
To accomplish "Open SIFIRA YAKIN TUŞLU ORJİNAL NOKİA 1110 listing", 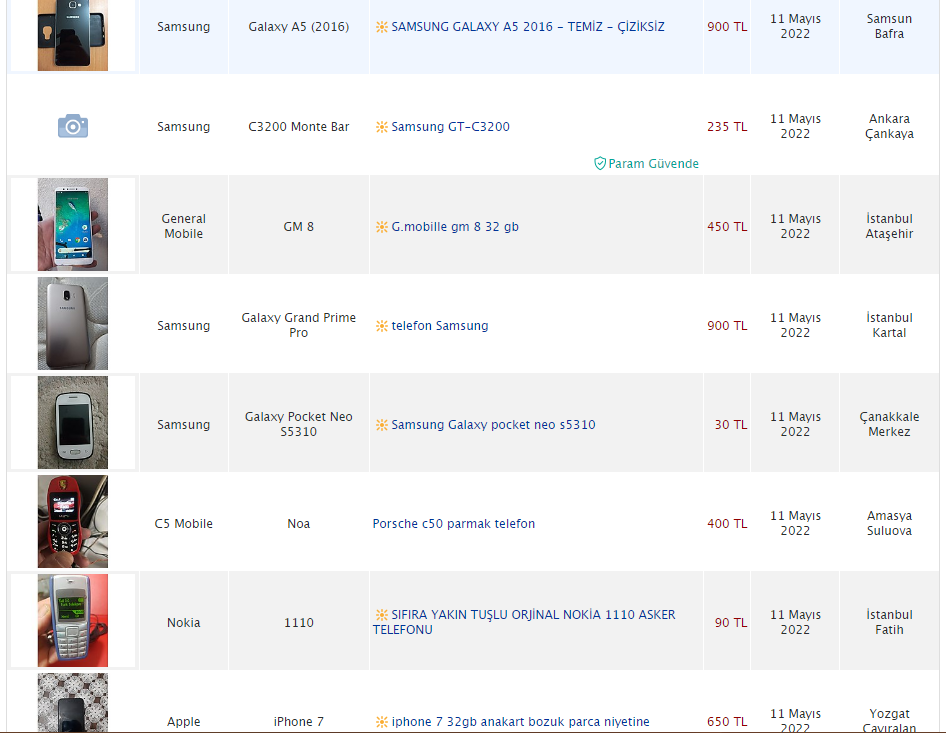I will coord(524,622).
